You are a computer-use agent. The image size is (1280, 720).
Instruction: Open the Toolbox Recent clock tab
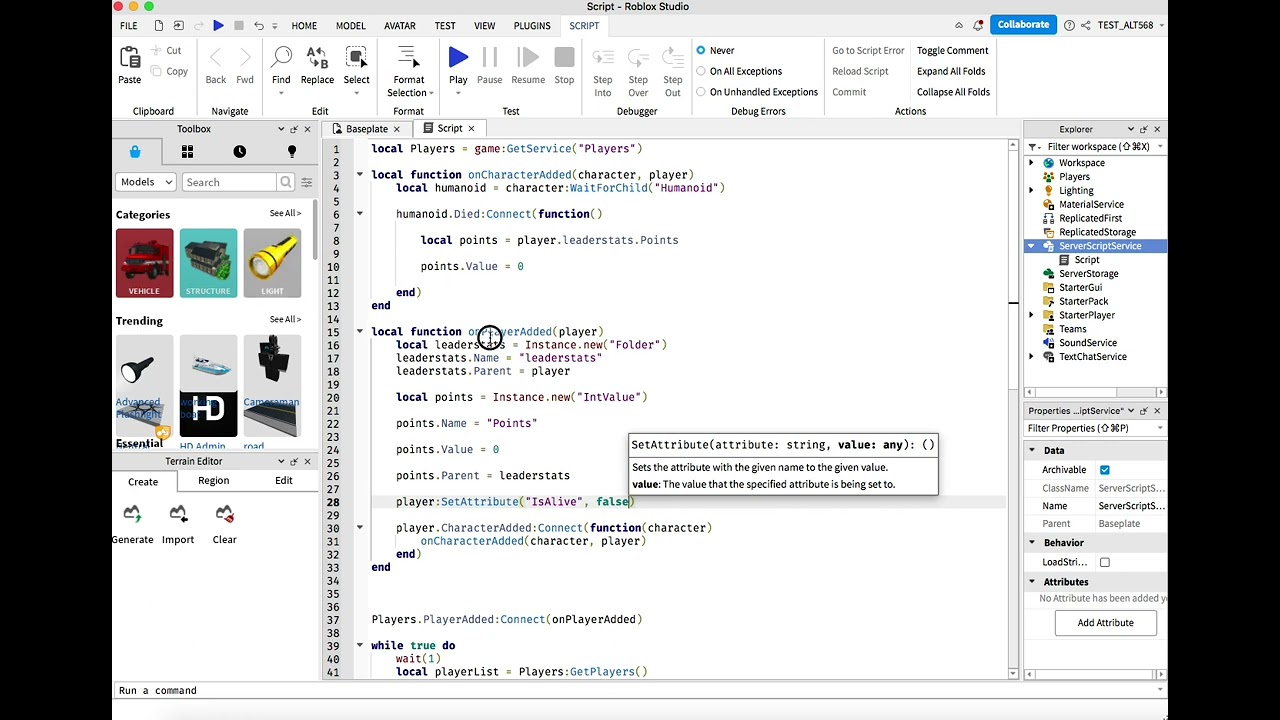tap(239, 152)
